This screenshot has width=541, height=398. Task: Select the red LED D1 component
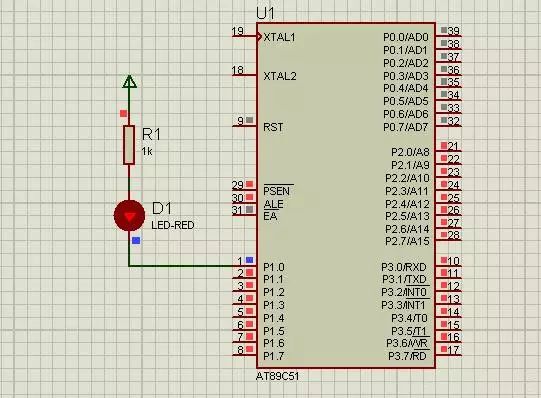[x=129, y=216]
